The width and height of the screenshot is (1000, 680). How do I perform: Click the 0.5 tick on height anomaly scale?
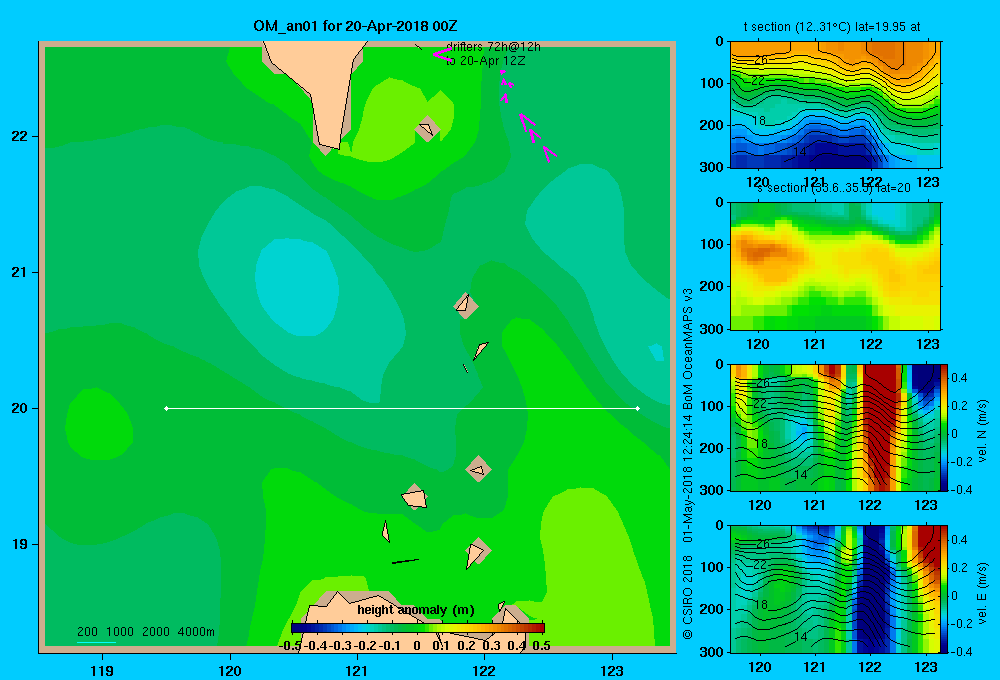(541, 646)
